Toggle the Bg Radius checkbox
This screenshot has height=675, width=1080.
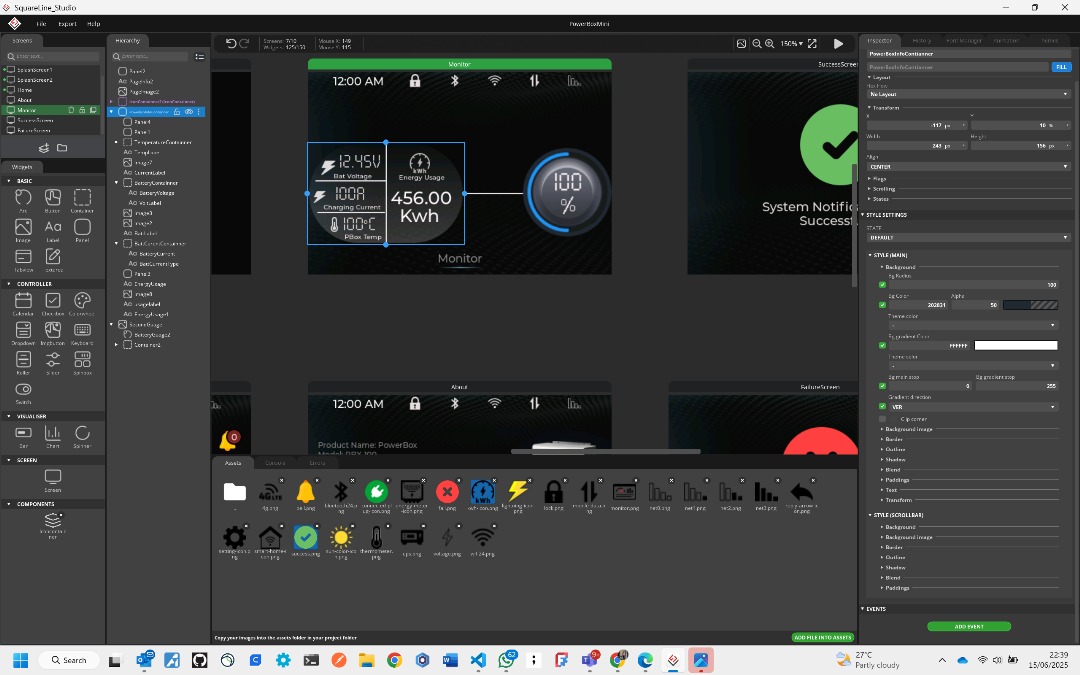(882, 284)
